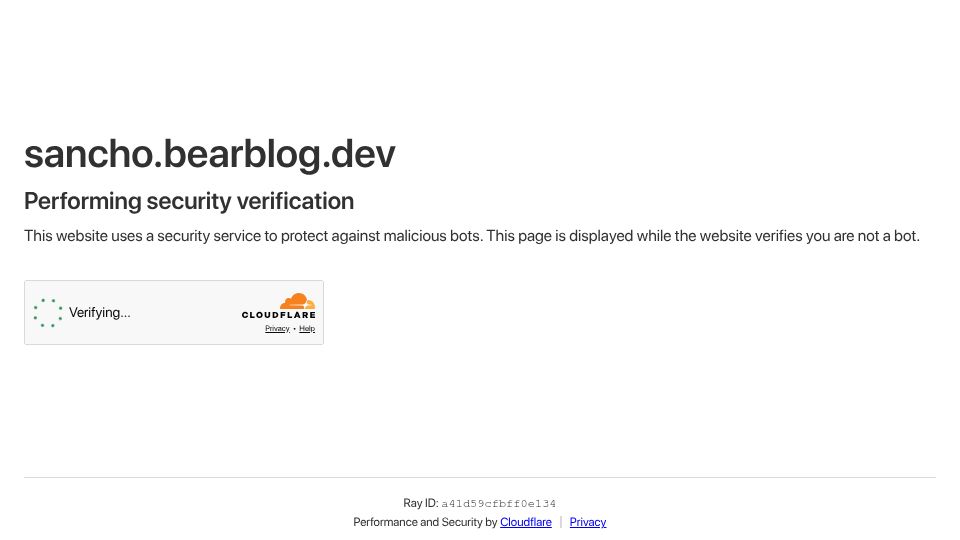Viewport: 960px width, 540px height.
Task: Click the Ray ID value a41d59cfbff0e134
Action: pyautogui.click(x=498, y=504)
